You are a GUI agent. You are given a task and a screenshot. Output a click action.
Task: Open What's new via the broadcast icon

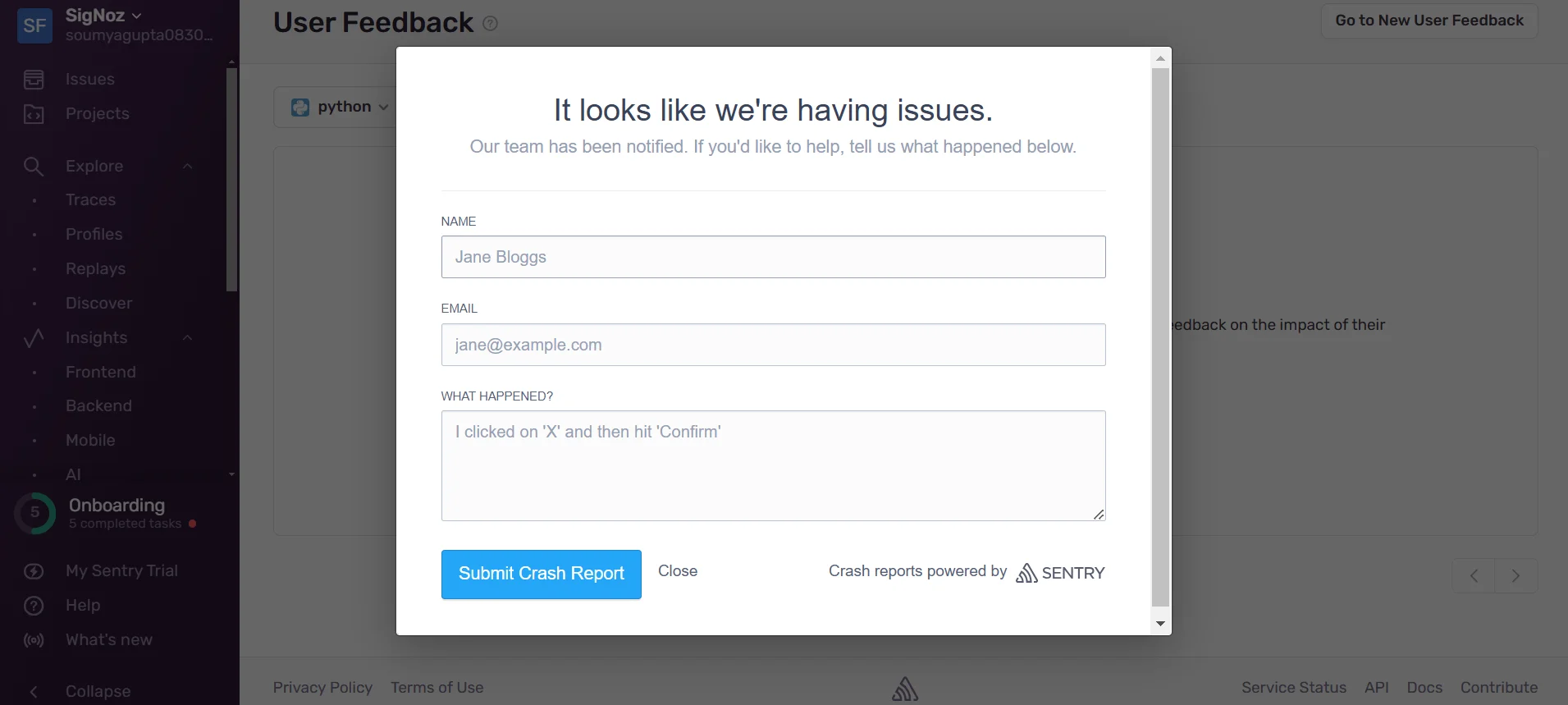click(x=34, y=640)
